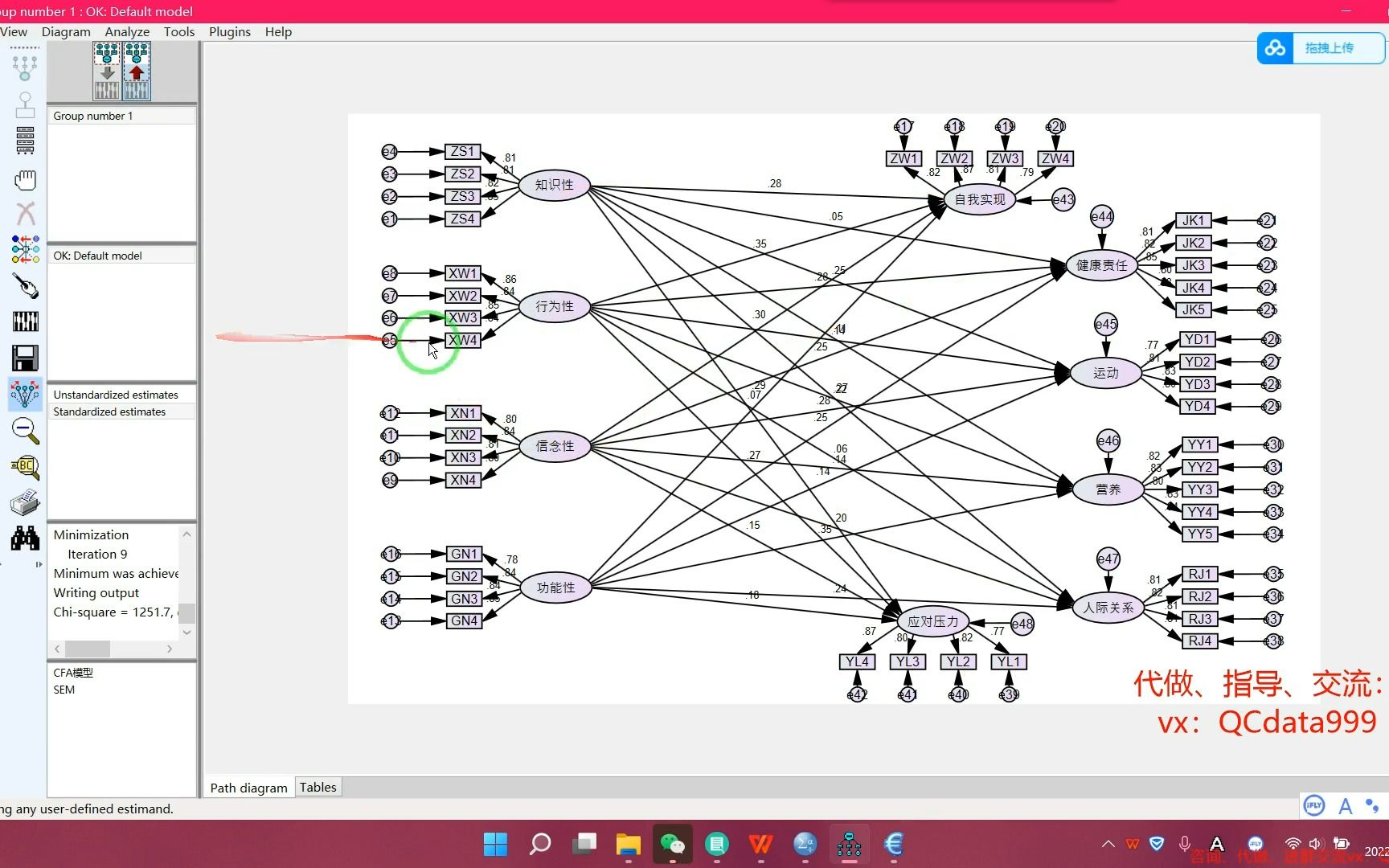Open WeChat from the taskbar
1389x868 pixels.
click(672, 844)
